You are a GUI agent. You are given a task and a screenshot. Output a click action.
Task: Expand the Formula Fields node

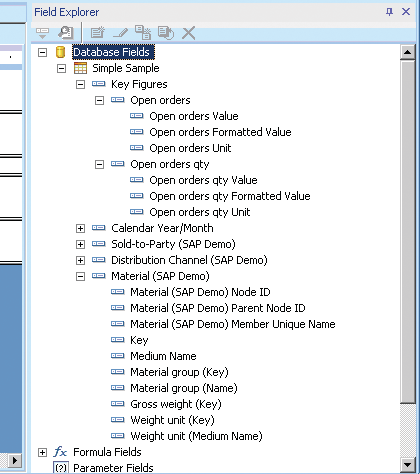(x=42, y=453)
